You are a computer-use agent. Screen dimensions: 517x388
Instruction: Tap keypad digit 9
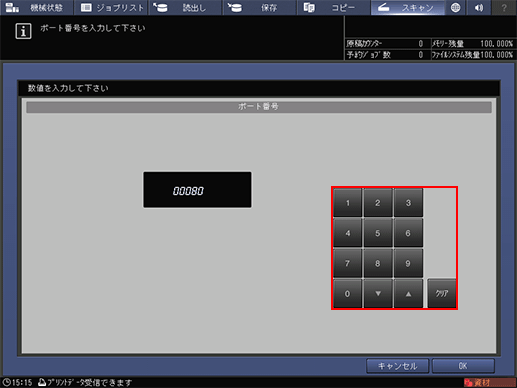coord(408,263)
